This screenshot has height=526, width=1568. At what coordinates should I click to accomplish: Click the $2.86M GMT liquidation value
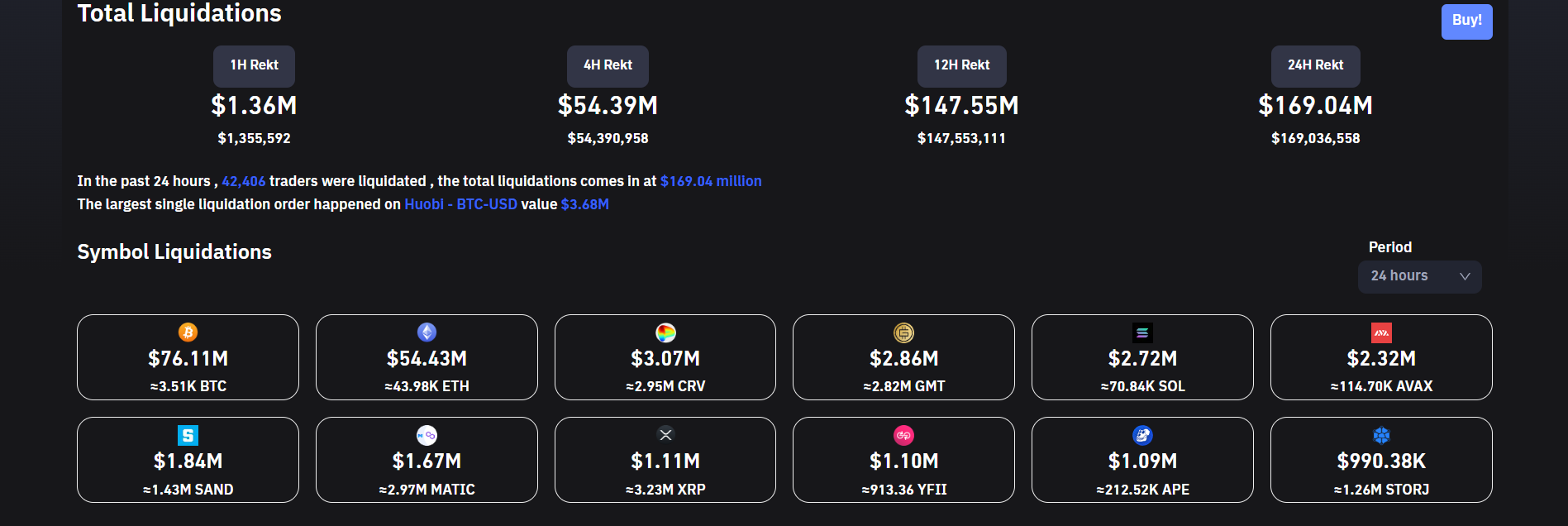(x=903, y=359)
